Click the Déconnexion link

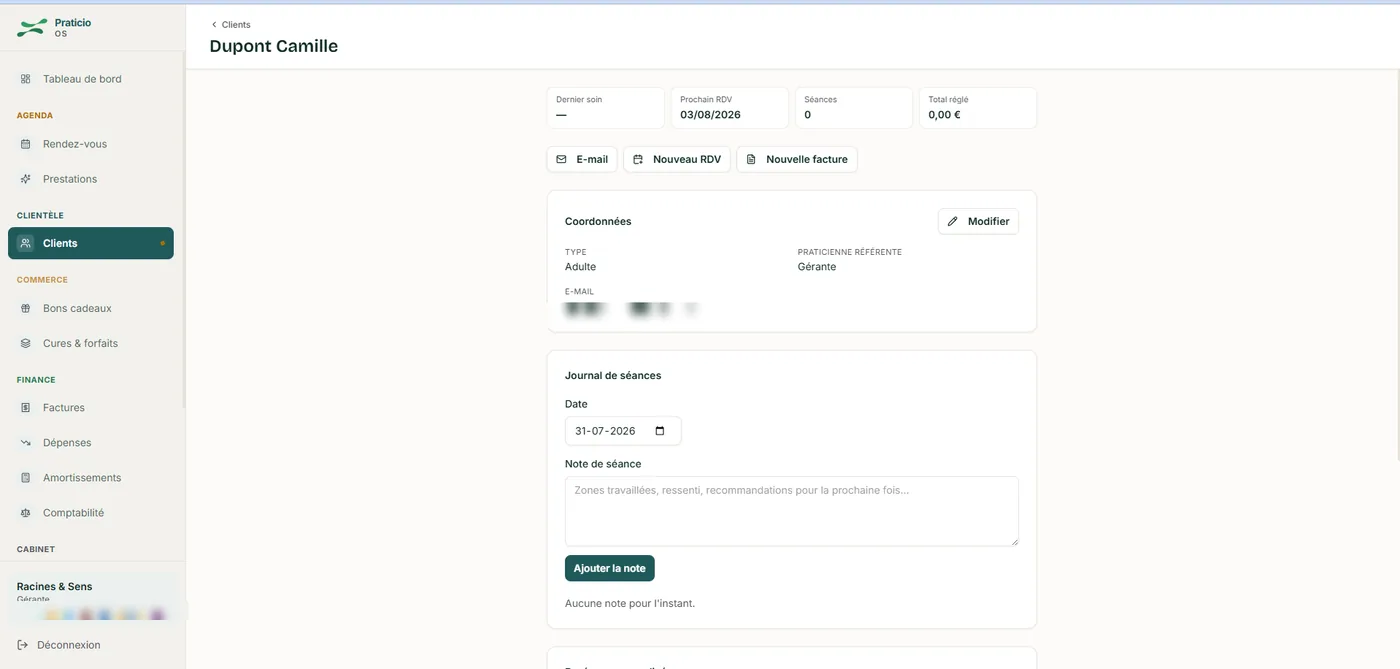(x=59, y=645)
